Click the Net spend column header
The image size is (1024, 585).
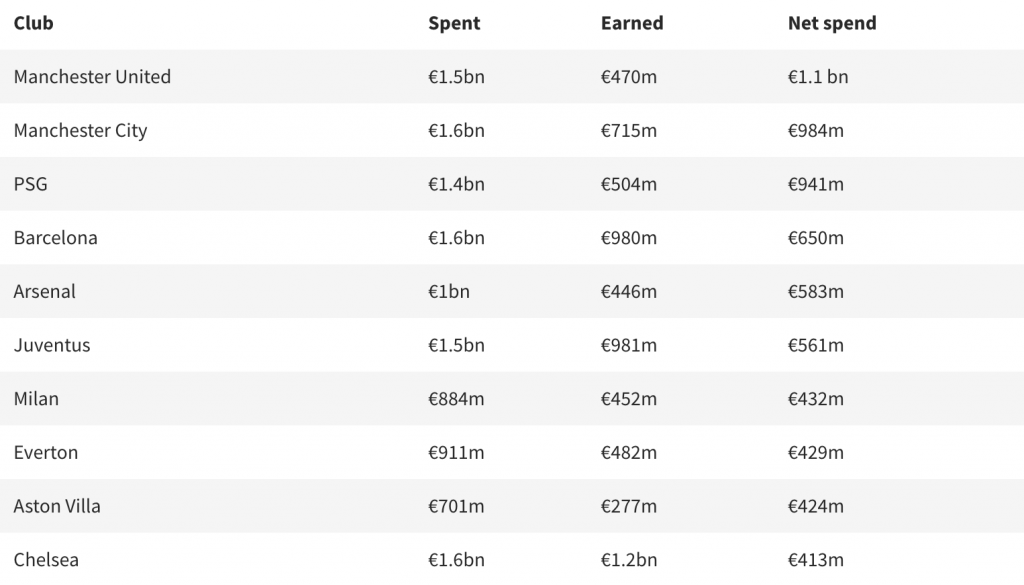(x=832, y=23)
